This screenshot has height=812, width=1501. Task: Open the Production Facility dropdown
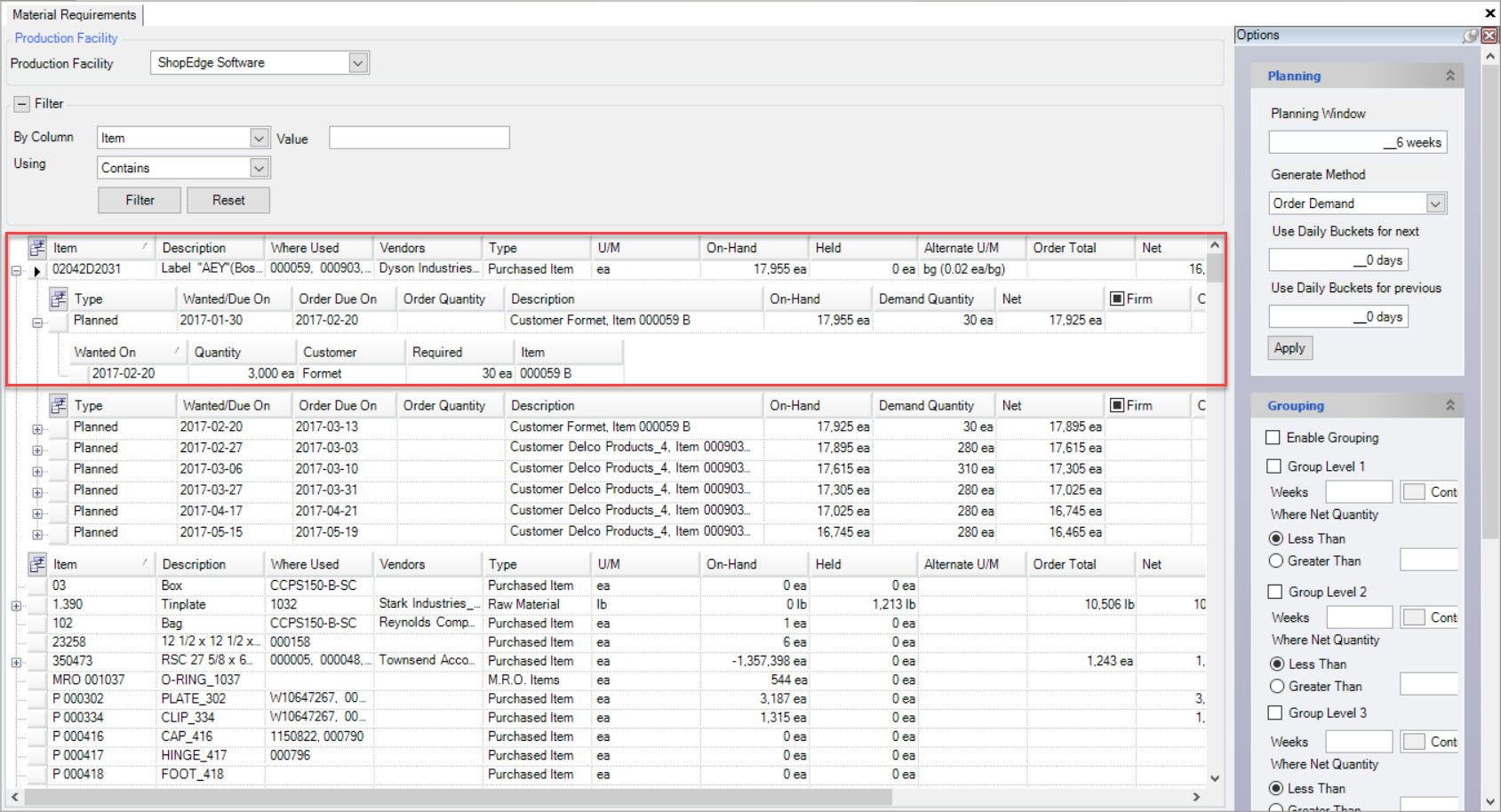tap(357, 63)
